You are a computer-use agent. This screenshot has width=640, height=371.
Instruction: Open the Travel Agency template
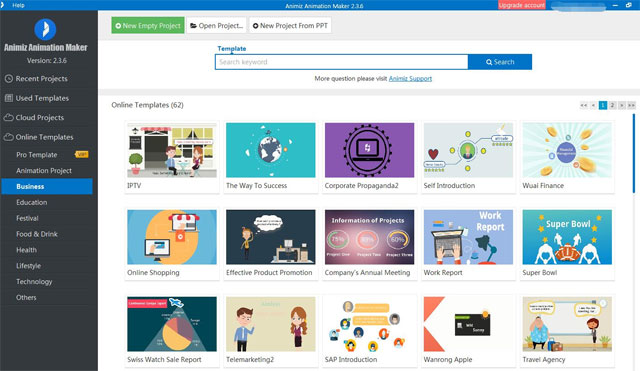point(567,324)
